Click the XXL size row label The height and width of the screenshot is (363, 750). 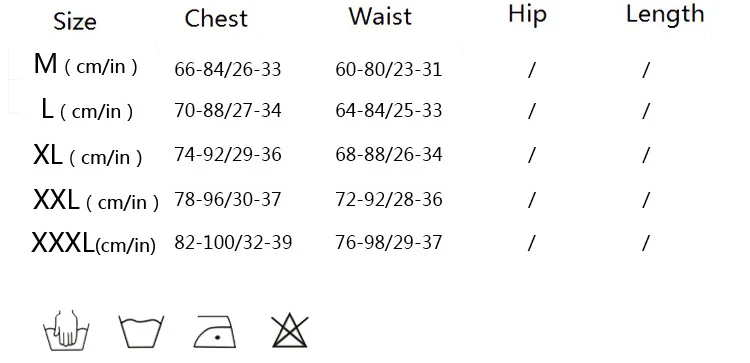(x=96, y=200)
